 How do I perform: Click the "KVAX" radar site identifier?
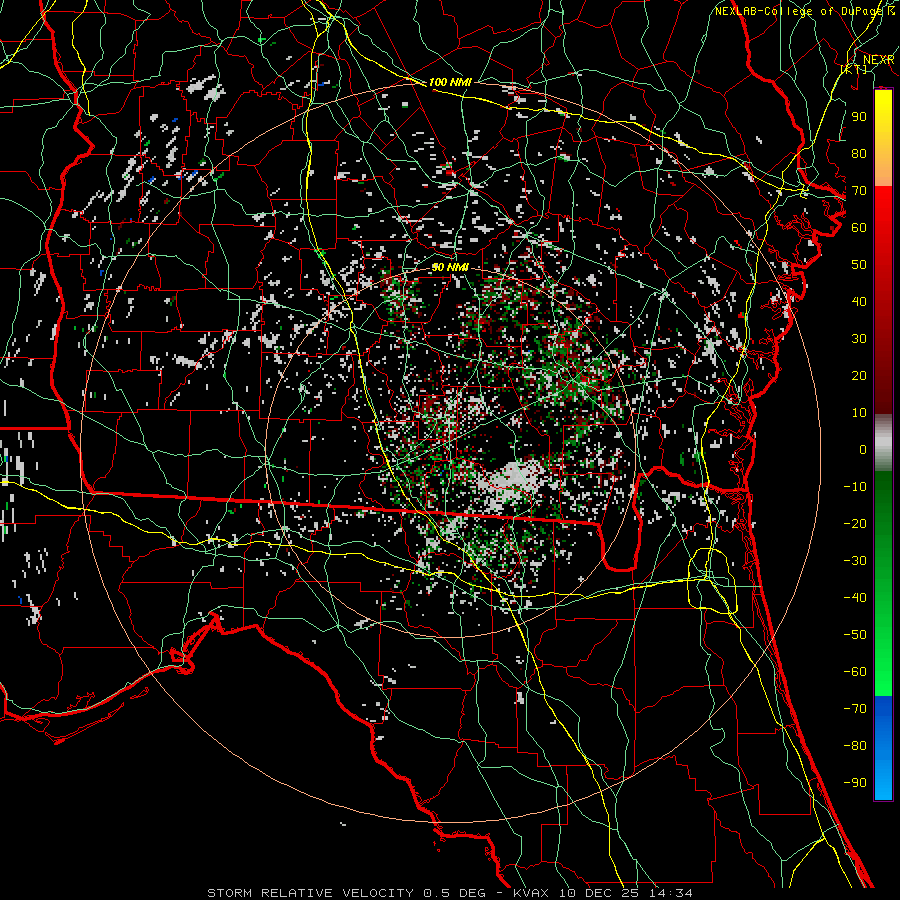(529, 893)
